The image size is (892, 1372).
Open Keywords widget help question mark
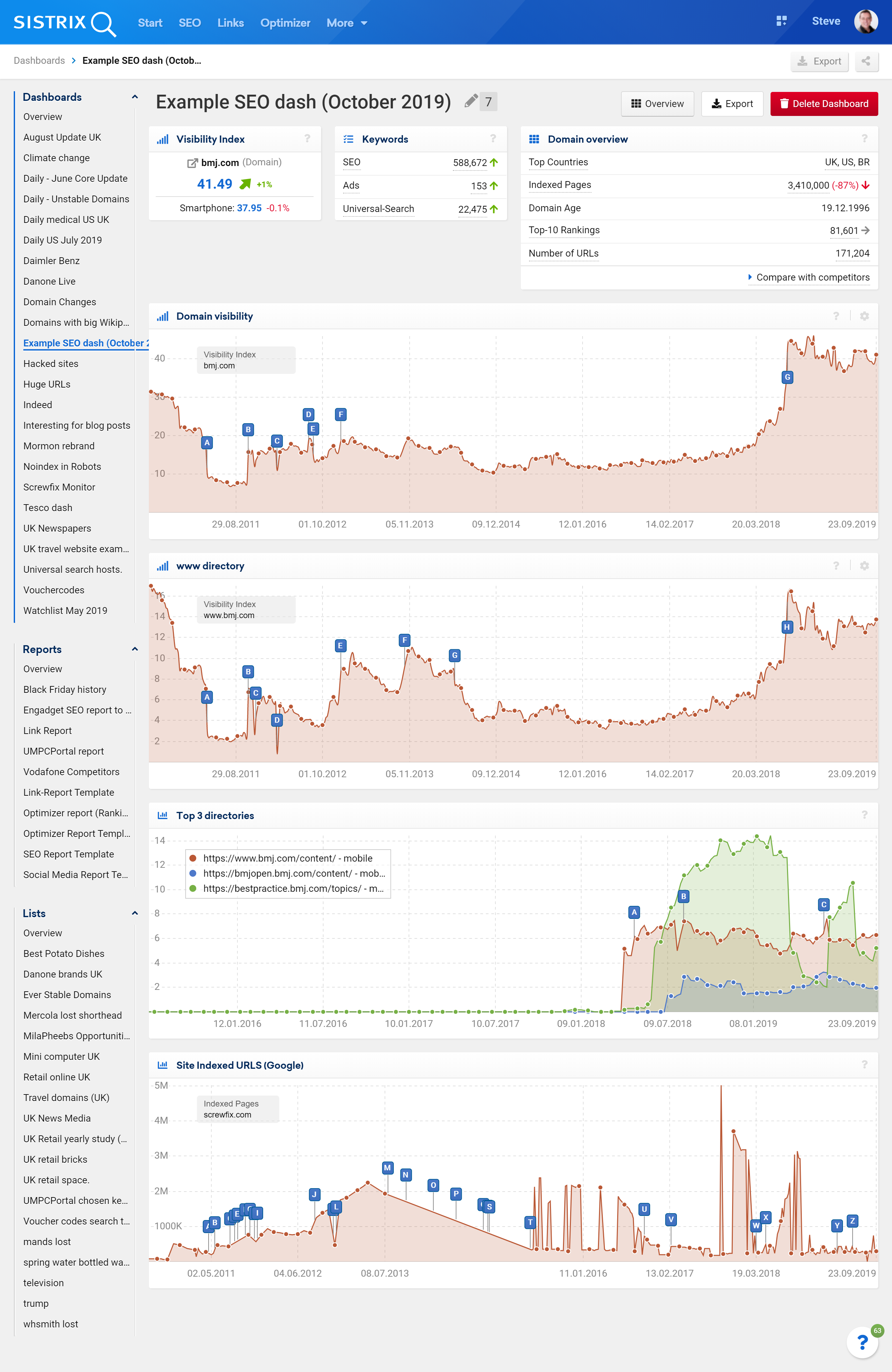tap(493, 138)
